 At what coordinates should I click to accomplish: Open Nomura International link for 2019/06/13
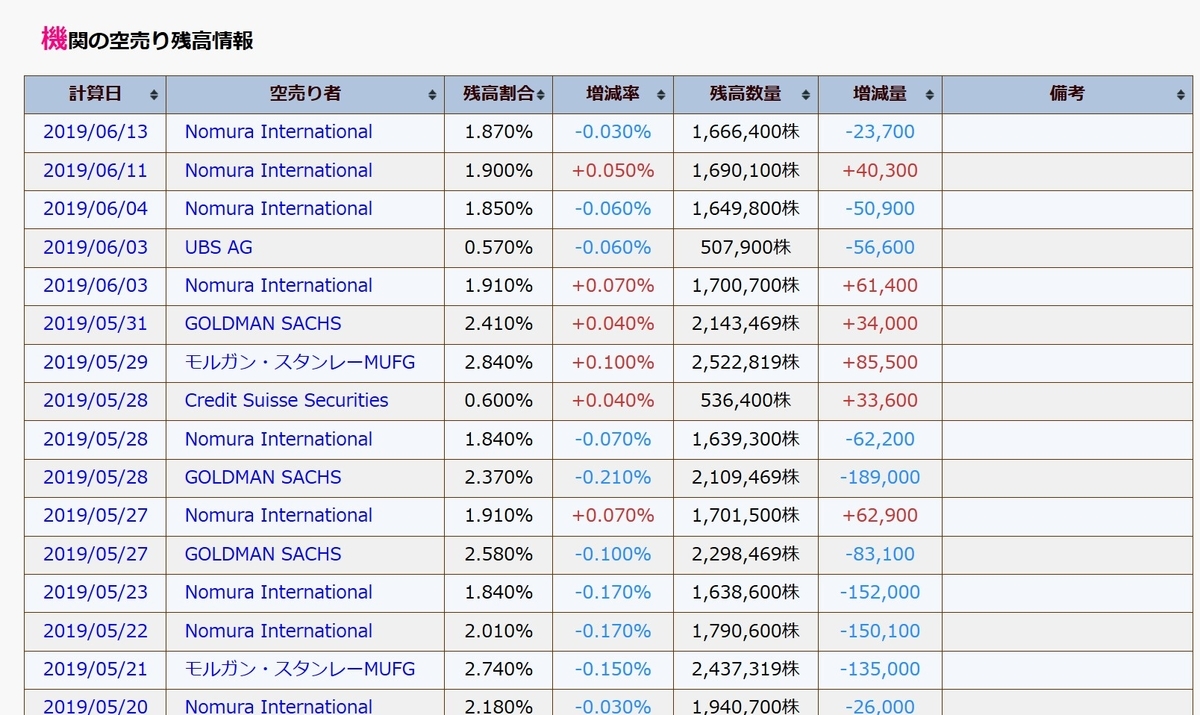[278, 132]
